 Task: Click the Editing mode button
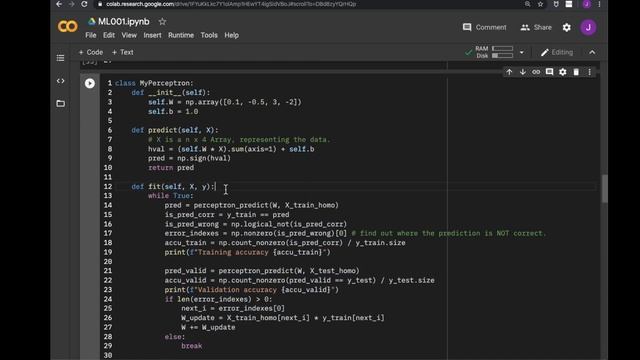point(557,52)
